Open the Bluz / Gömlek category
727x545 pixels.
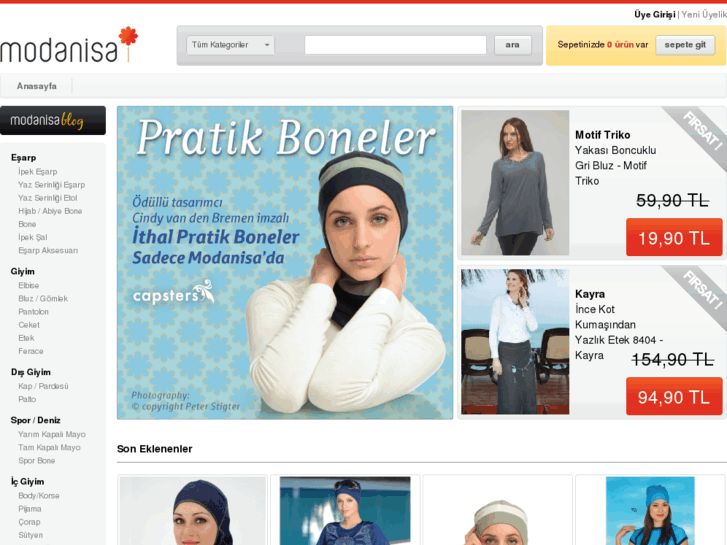pos(43,299)
